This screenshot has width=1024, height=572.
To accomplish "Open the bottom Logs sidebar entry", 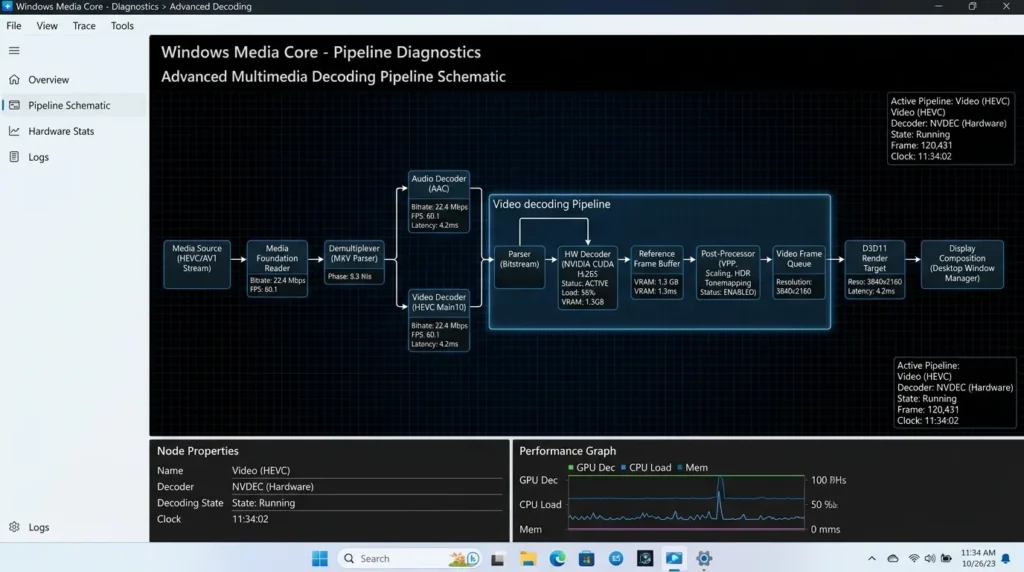I will coord(74,527).
